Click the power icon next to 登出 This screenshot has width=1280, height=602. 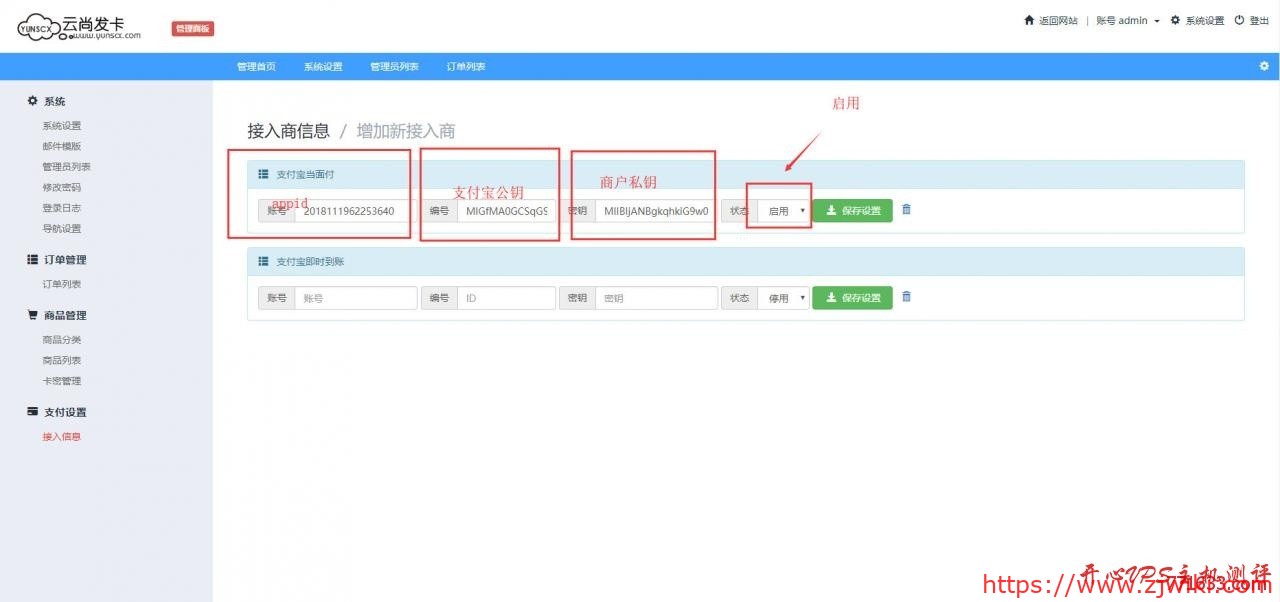click(1237, 20)
